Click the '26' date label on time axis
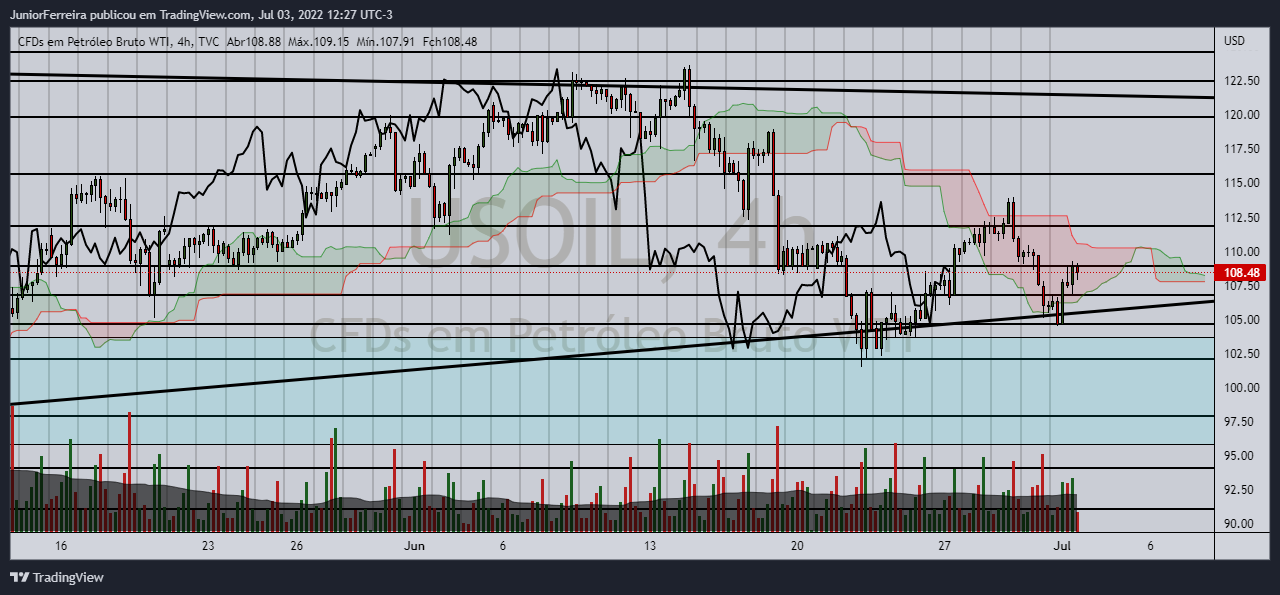The height and width of the screenshot is (595, 1280). pos(297,546)
